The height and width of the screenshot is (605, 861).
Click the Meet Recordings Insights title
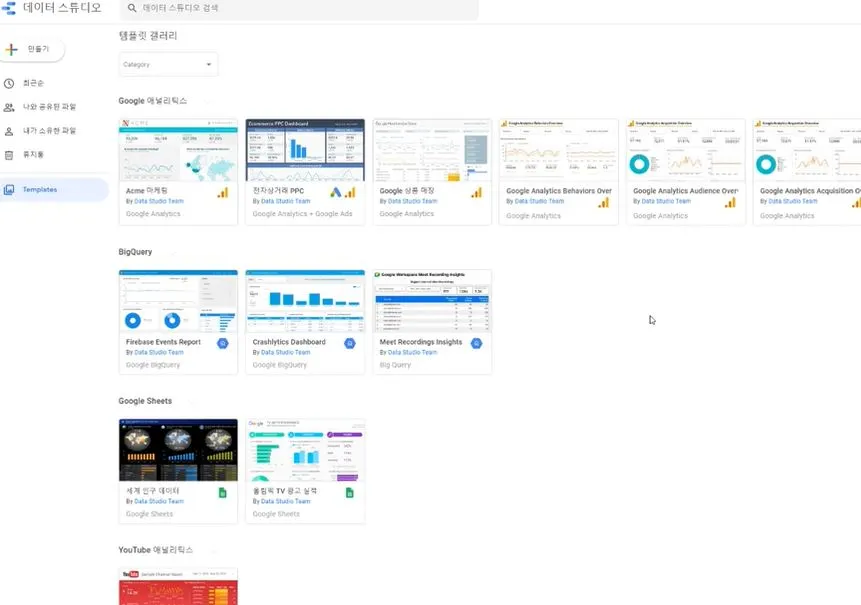coord(421,342)
